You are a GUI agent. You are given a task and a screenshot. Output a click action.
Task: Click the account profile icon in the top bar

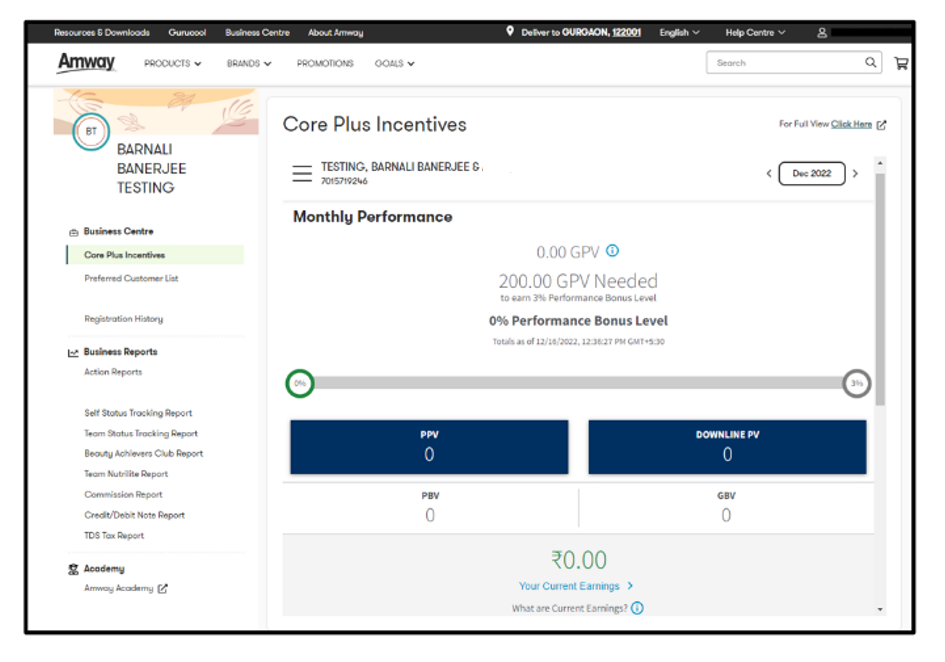click(821, 31)
